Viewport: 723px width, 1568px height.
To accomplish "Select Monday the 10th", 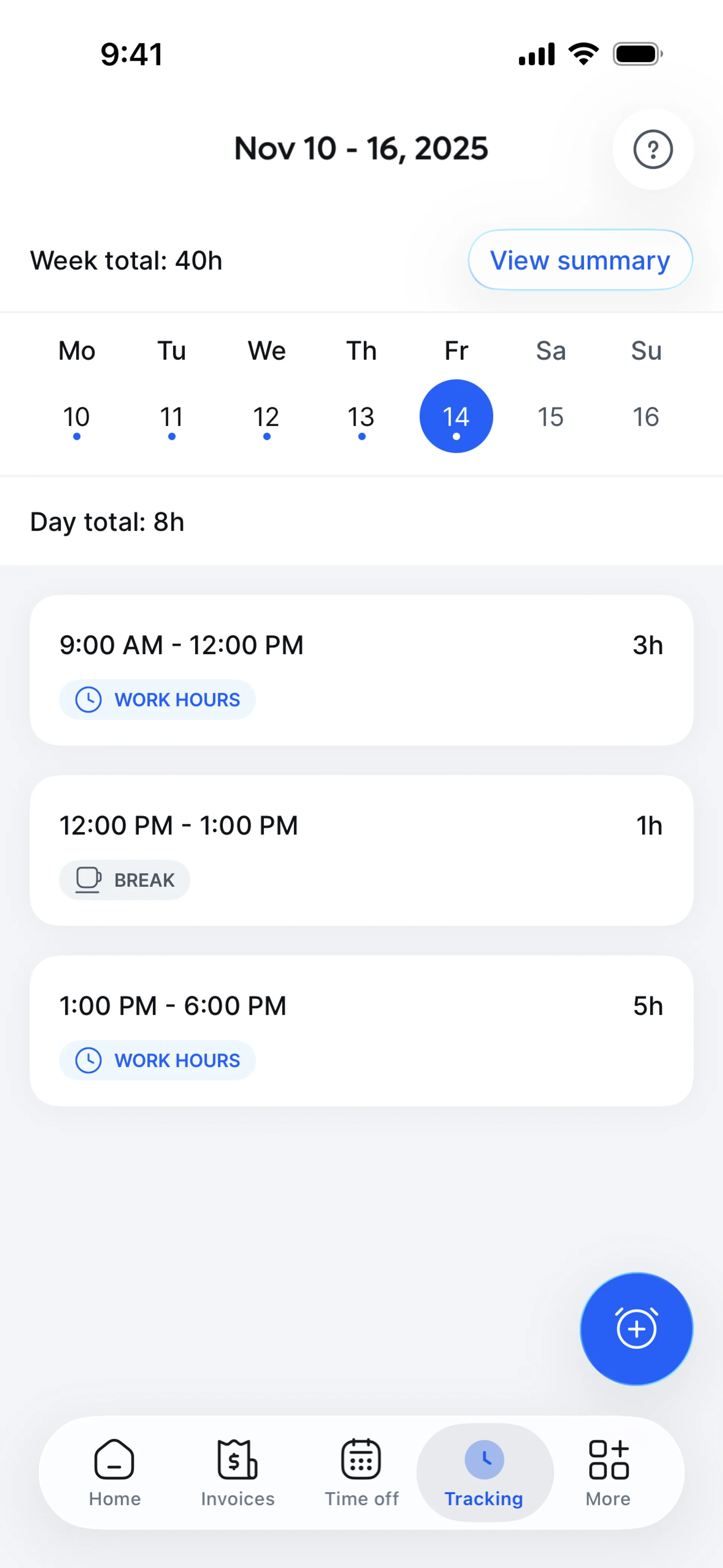I will click(77, 417).
